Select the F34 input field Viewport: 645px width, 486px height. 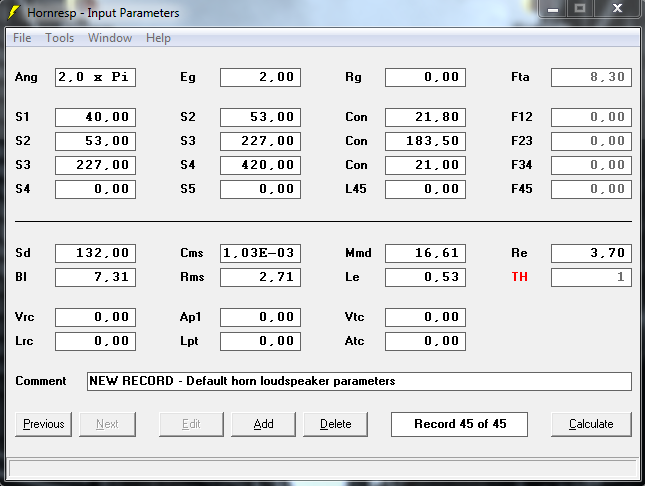[x=592, y=165]
